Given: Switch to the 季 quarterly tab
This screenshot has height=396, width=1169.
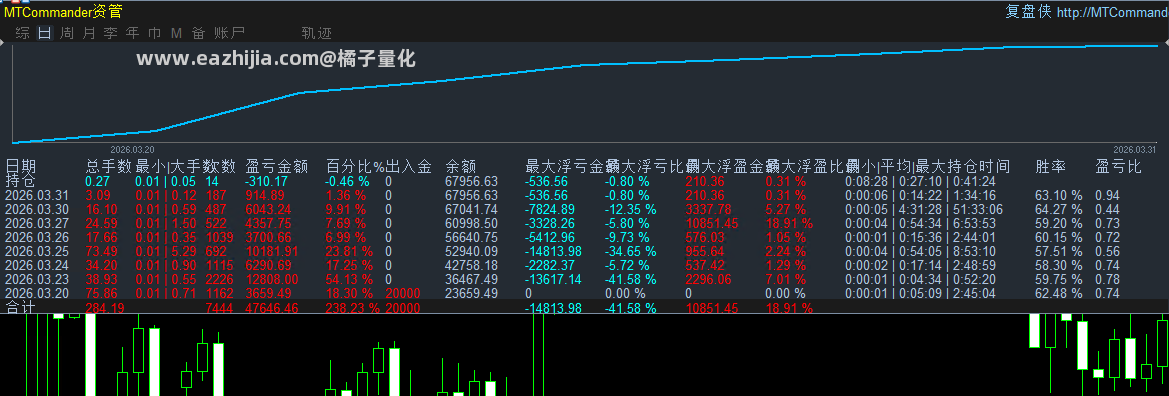Looking at the screenshot, I should pyautogui.click(x=111, y=33).
